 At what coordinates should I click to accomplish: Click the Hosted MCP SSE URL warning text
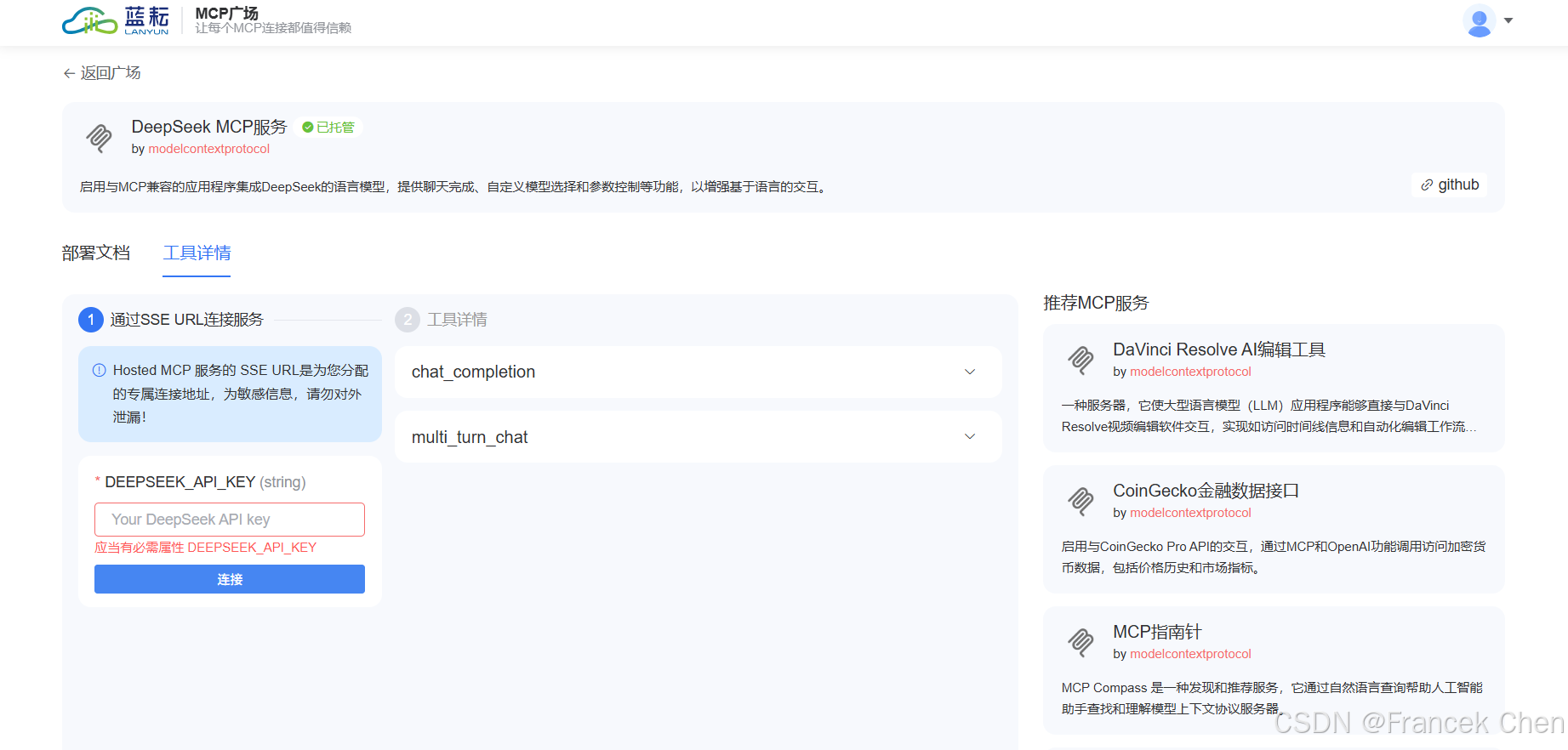tap(241, 394)
